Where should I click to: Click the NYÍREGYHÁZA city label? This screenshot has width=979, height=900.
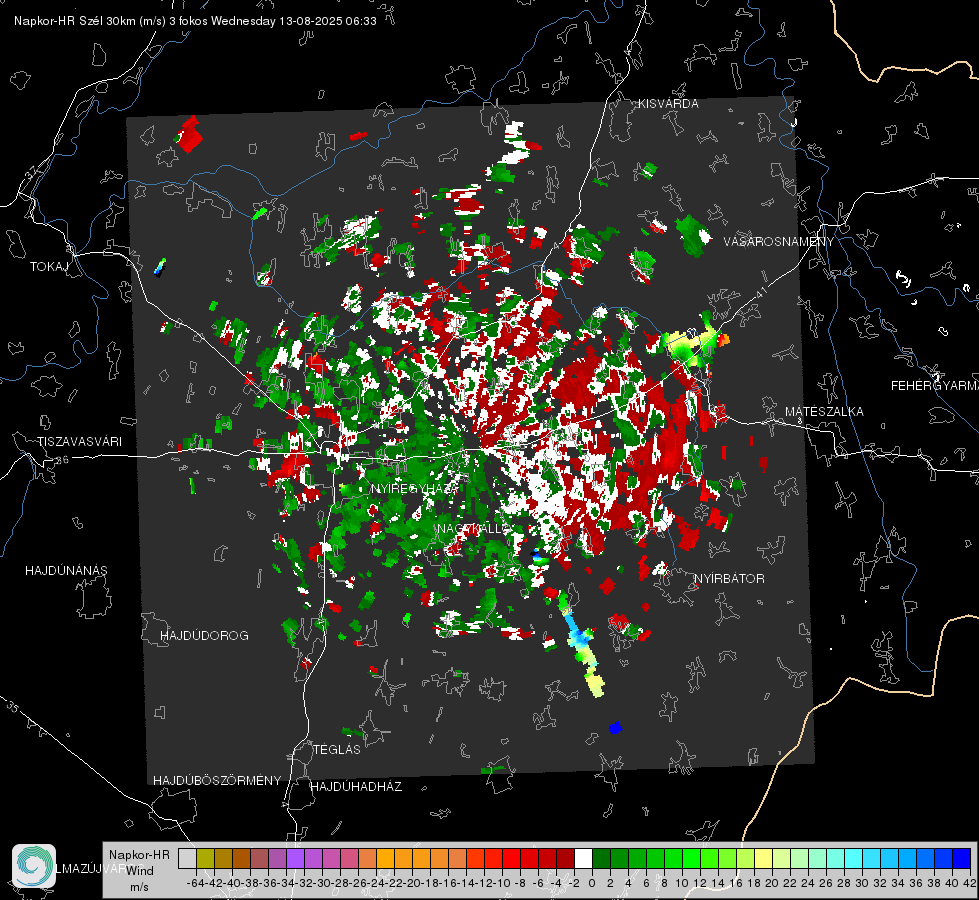click(415, 488)
